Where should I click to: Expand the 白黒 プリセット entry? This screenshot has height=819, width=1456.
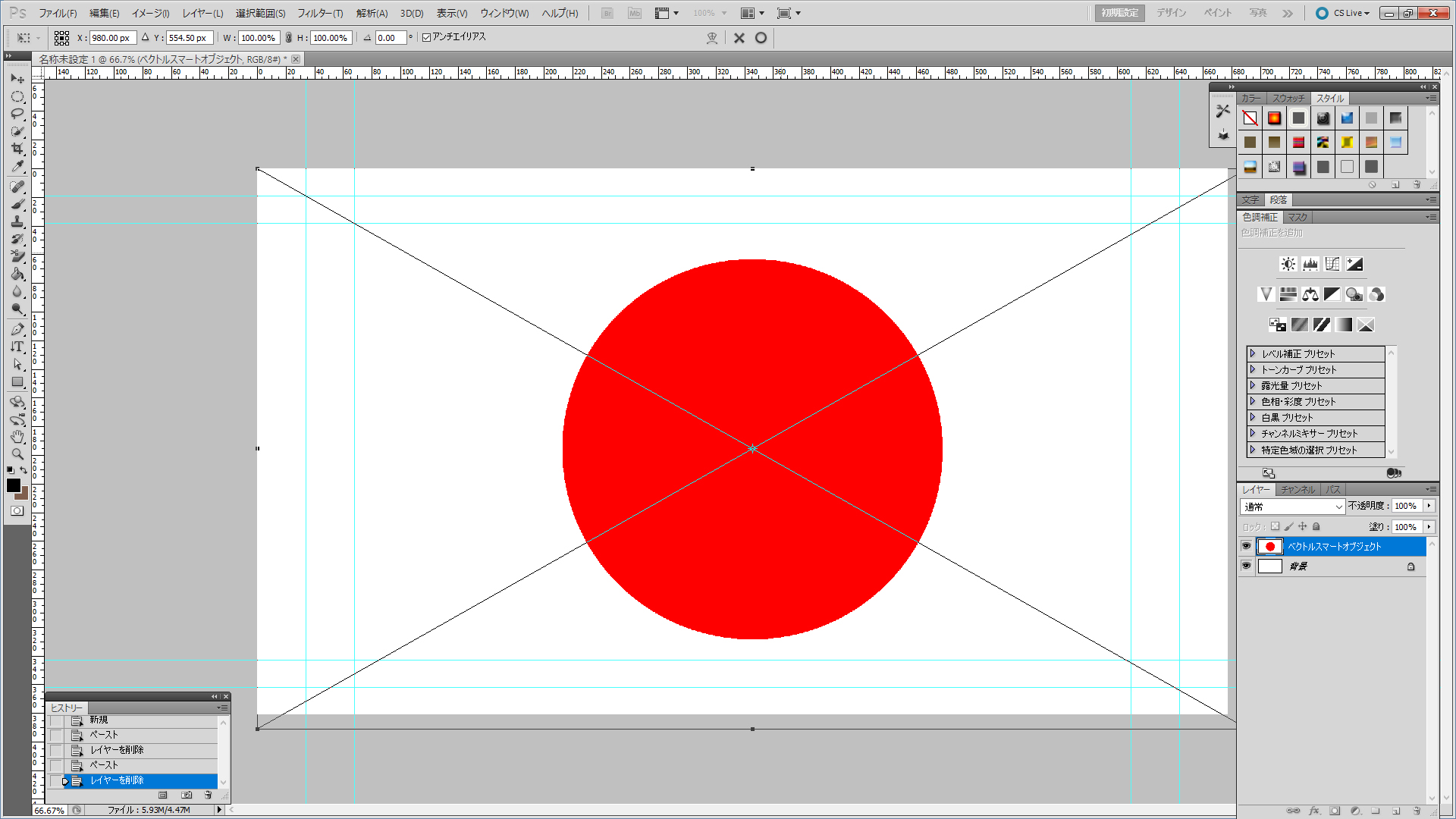click(x=1253, y=417)
